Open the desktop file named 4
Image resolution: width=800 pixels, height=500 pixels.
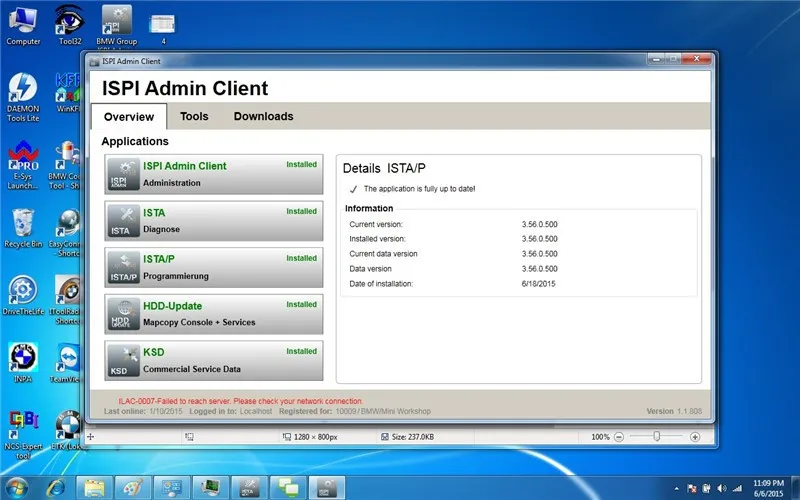pyautogui.click(x=163, y=28)
